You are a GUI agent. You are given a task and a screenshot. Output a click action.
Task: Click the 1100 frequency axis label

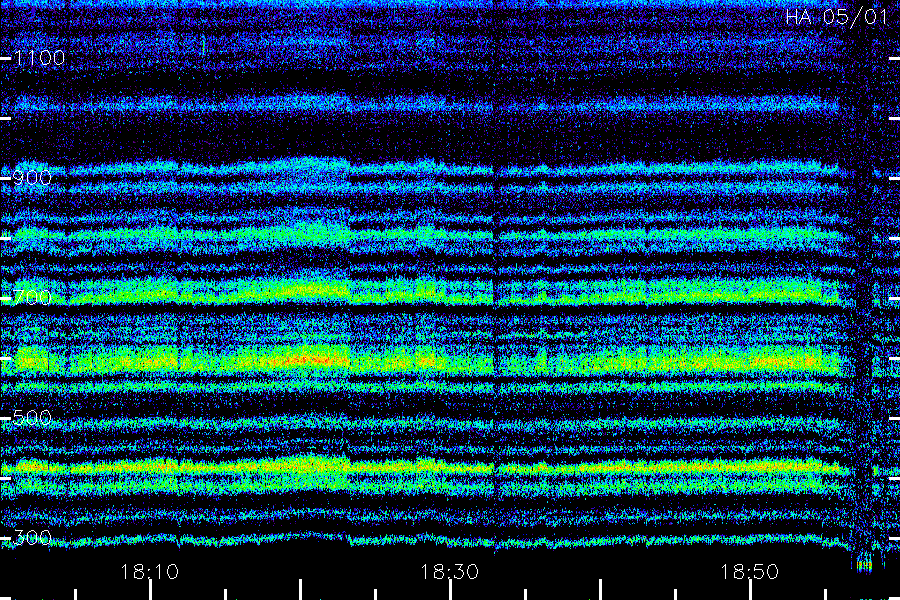39,58
